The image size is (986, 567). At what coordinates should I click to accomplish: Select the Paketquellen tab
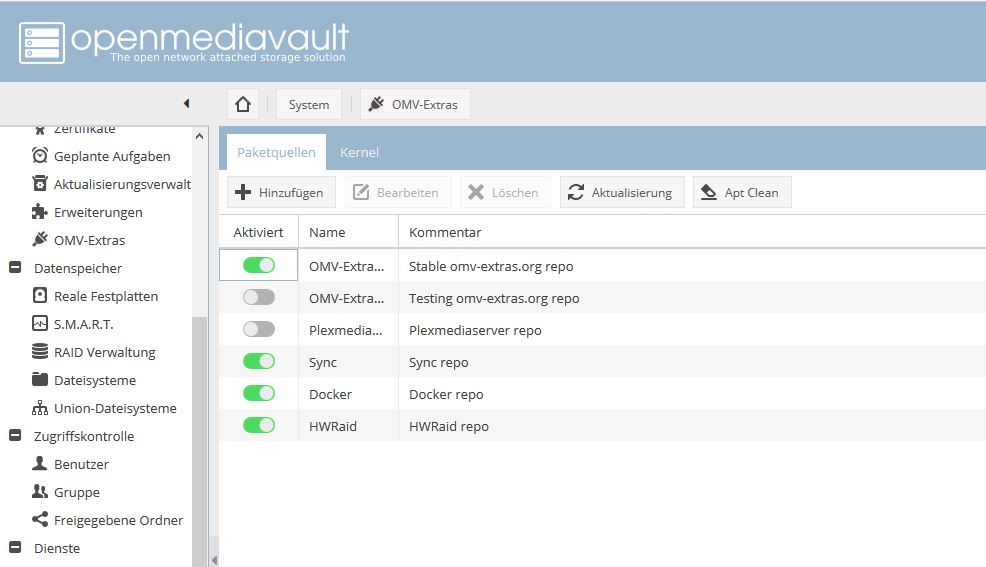[276, 152]
